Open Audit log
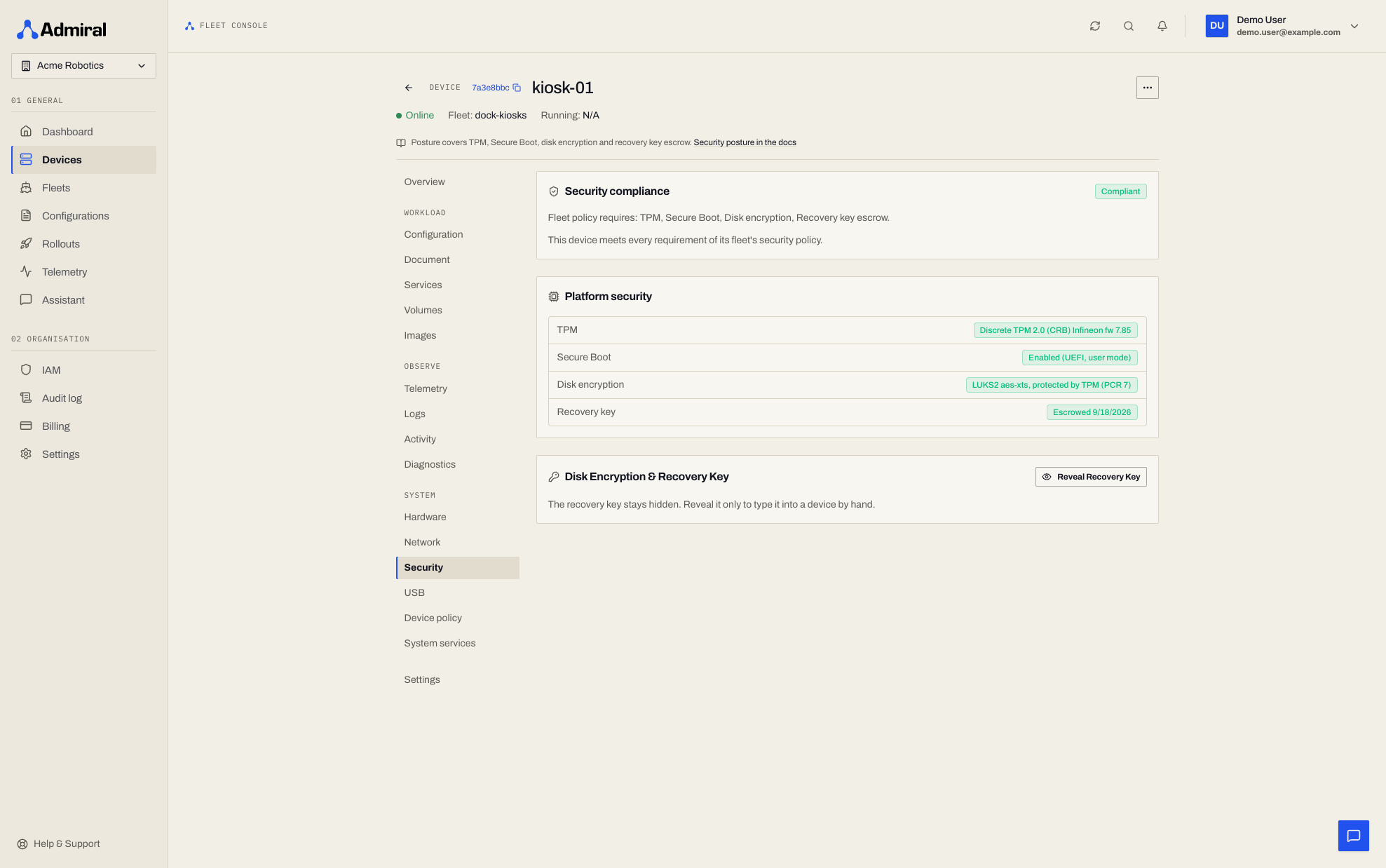The image size is (1386, 868). (83, 398)
